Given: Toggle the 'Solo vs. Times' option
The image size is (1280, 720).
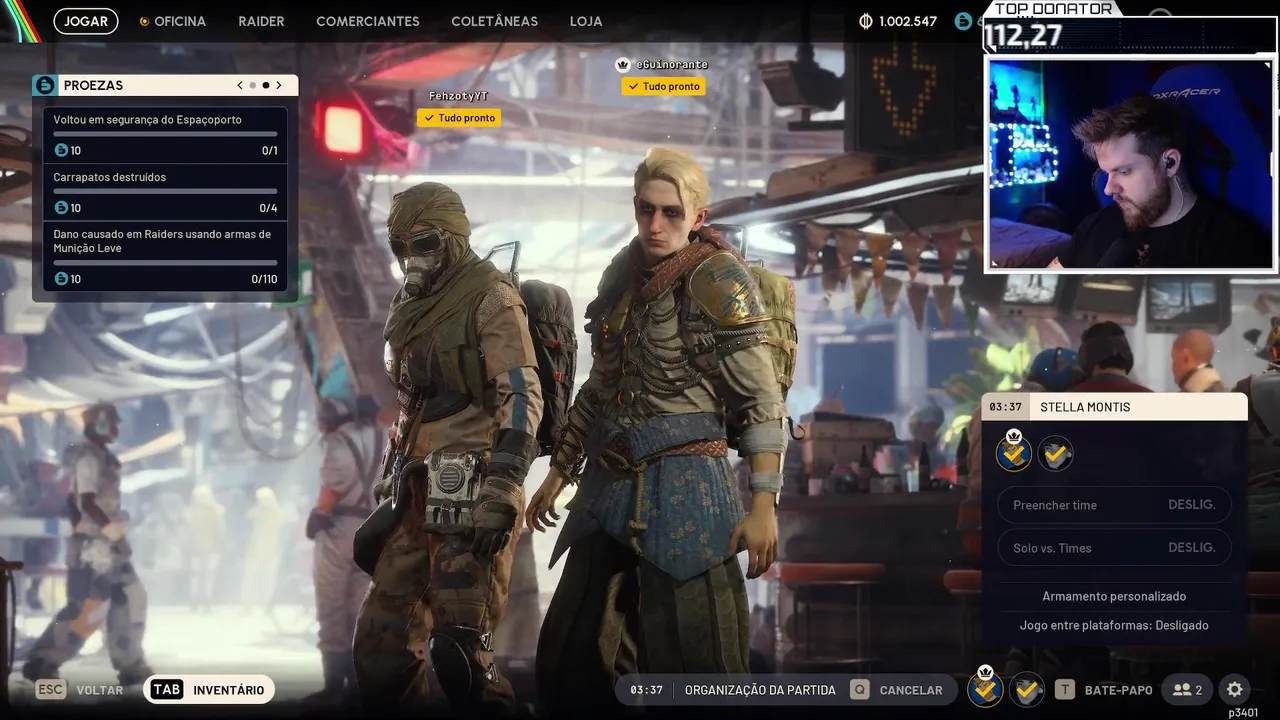Looking at the screenshot, I should (1114, 548).
